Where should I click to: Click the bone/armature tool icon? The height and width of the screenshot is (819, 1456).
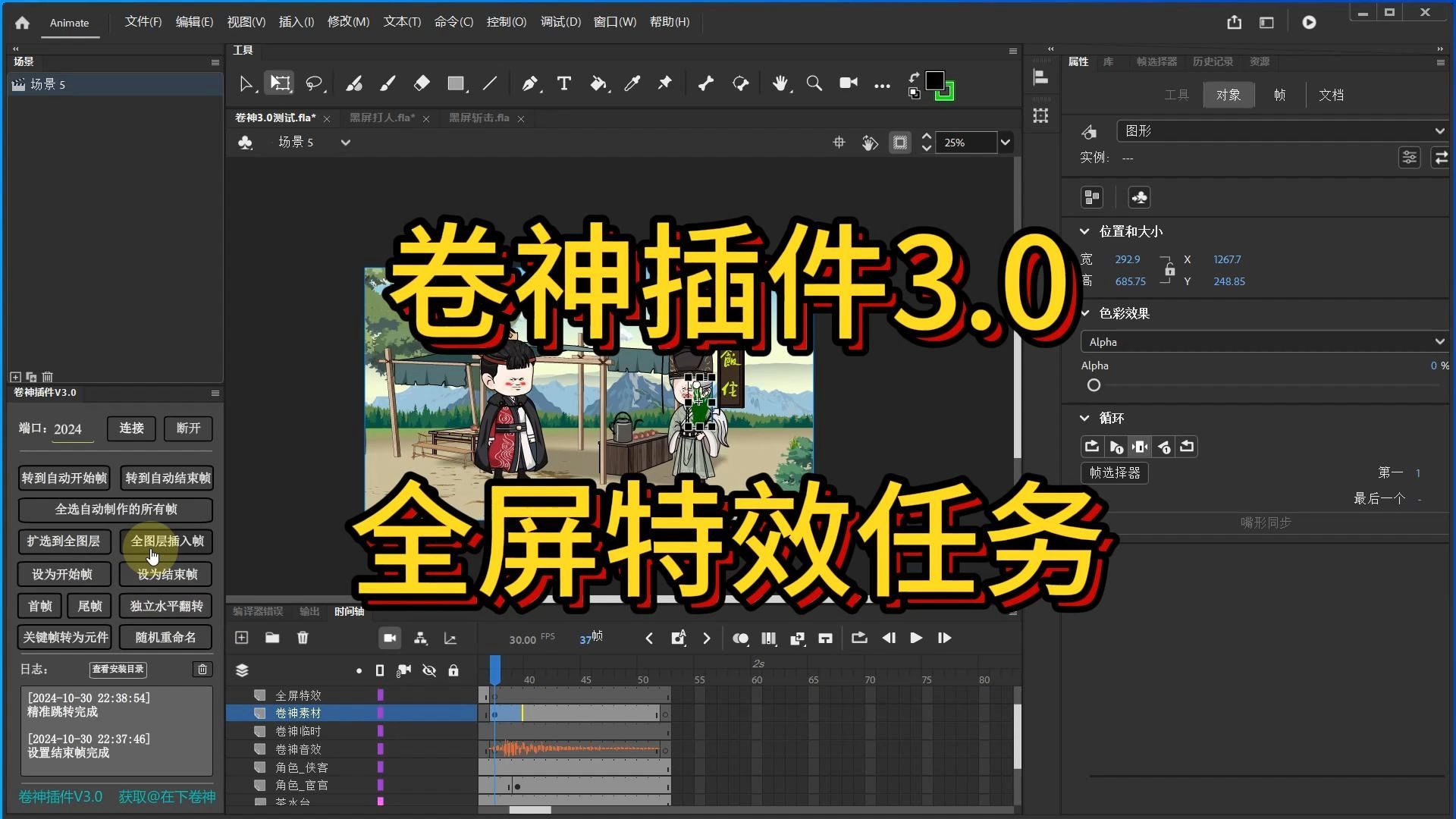point(706,83)
